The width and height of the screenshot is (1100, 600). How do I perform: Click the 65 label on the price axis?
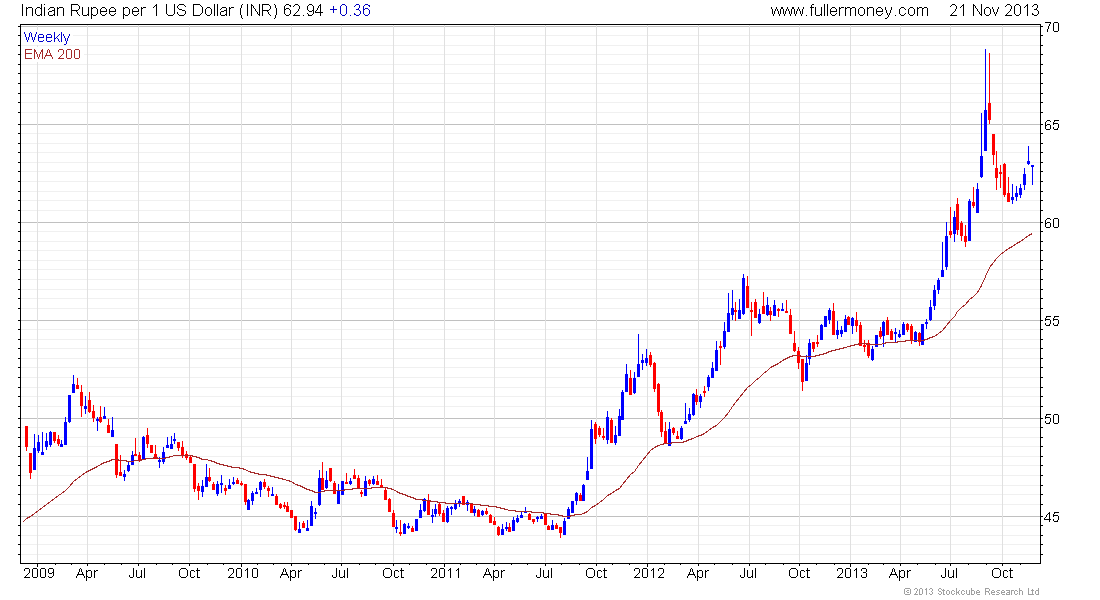point(1052,125)
